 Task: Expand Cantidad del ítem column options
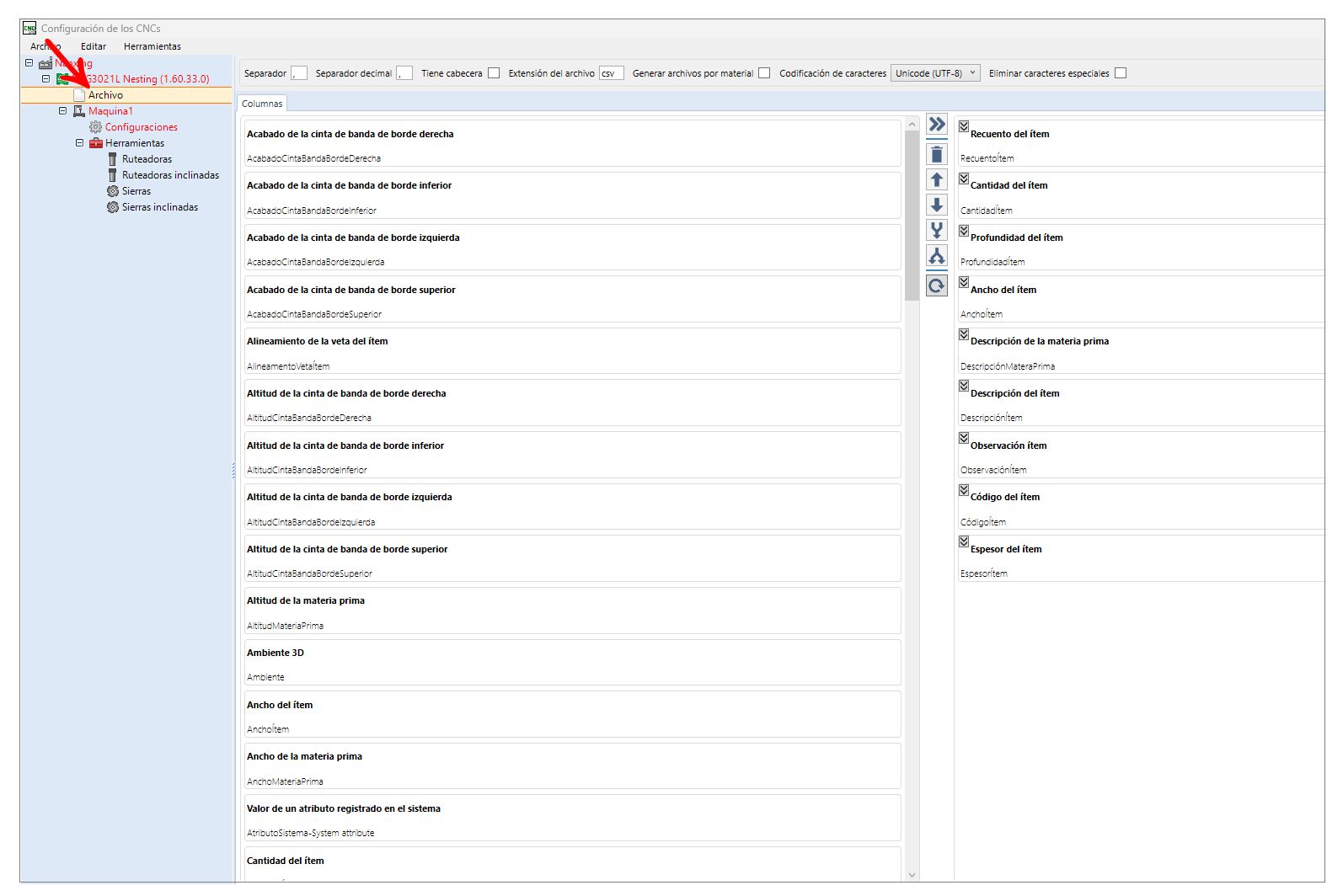[964, 179]
